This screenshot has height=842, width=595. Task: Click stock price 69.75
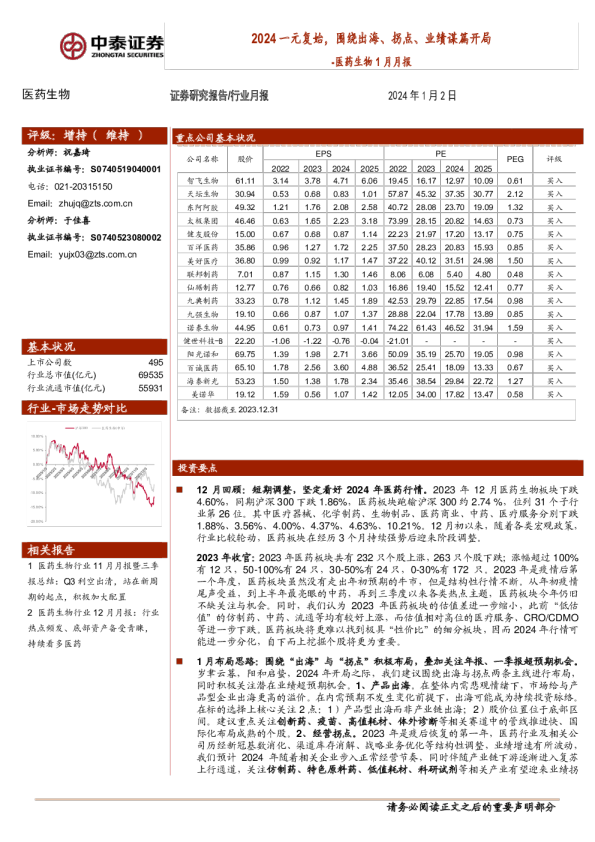245,354
